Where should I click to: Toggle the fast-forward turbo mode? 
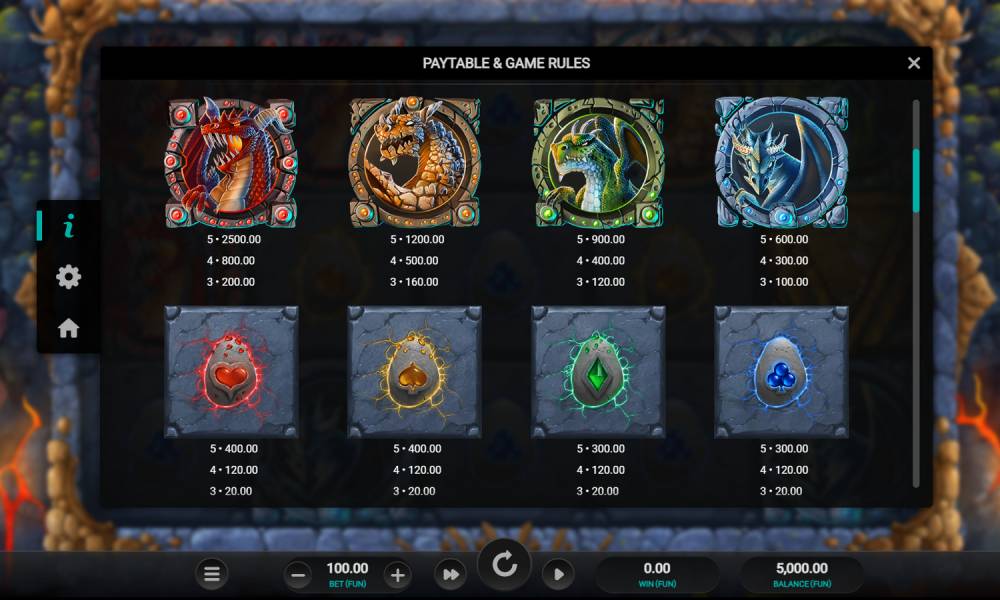[450, 574]
